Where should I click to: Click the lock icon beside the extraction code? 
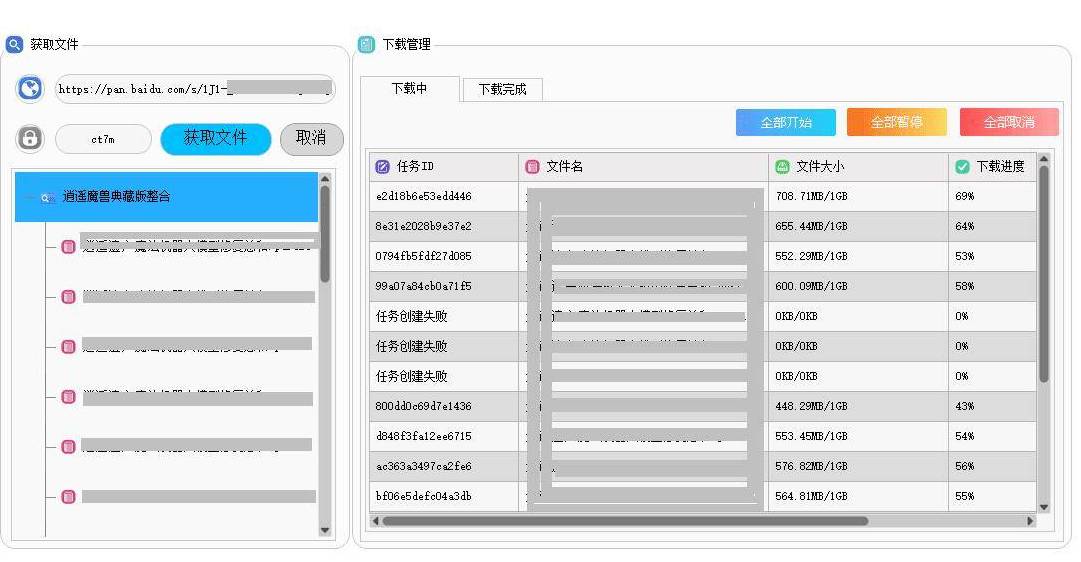(30, 139)
